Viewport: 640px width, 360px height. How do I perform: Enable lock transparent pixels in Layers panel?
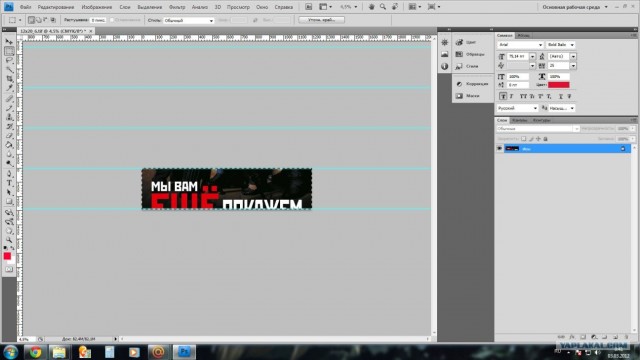pyautogui.click(x=524, y=139)
